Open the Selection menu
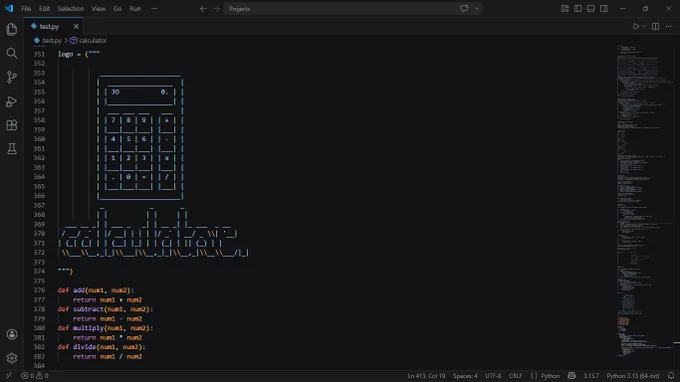The height and width of the screenshot is (382, 680). coord(71,9)
